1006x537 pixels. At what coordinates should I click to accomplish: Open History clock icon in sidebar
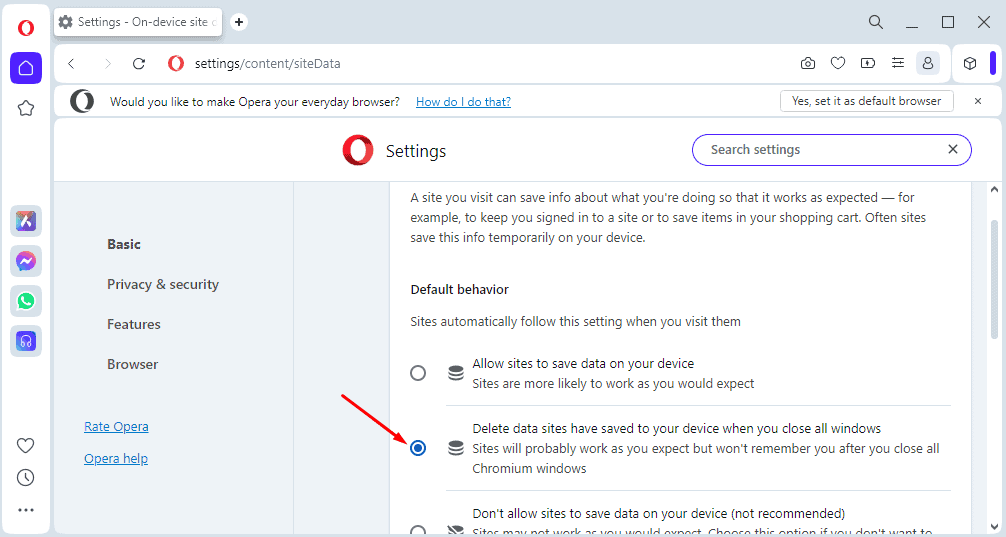[x=26, y=477]
